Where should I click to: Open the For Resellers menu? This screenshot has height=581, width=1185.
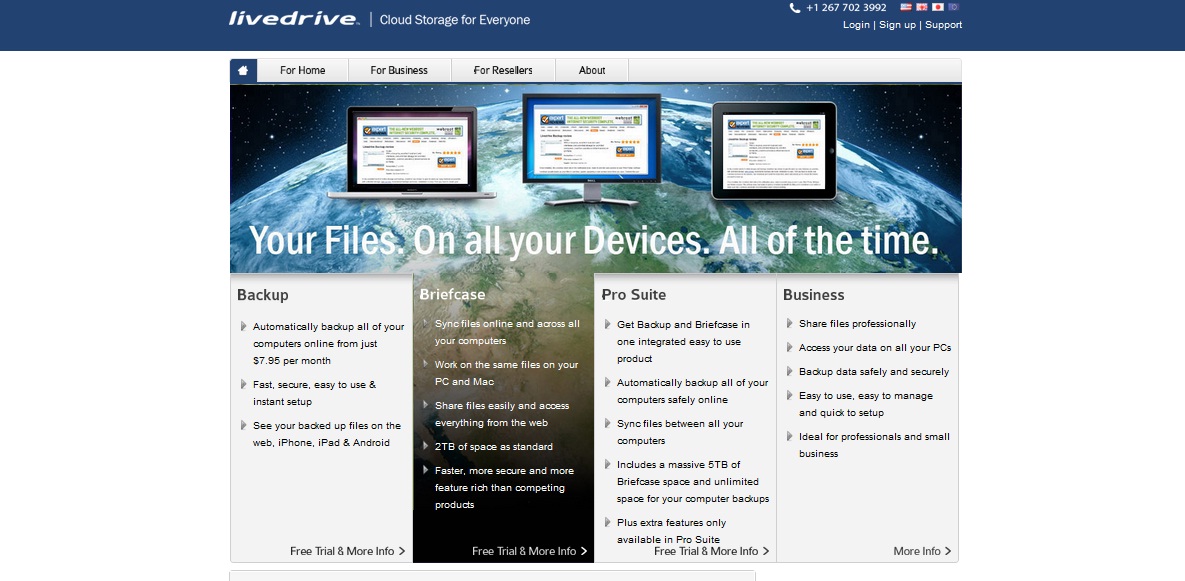(503, 70)
